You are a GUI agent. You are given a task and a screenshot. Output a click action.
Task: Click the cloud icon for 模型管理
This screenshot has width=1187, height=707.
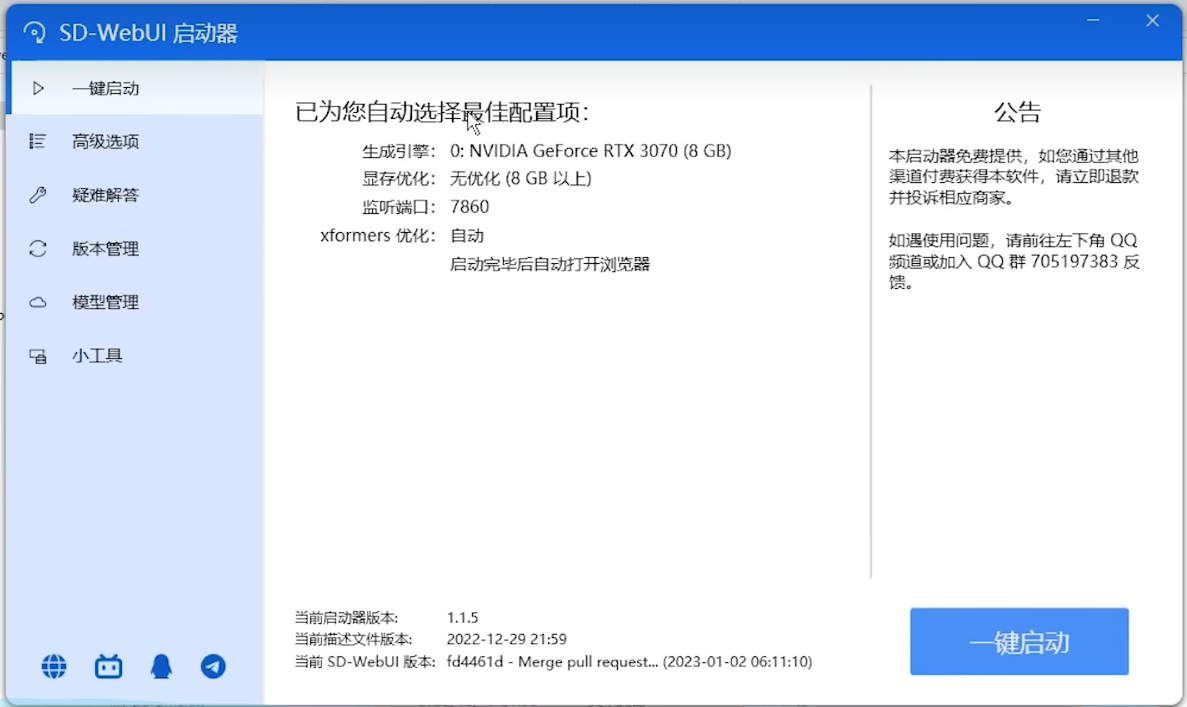38,302
